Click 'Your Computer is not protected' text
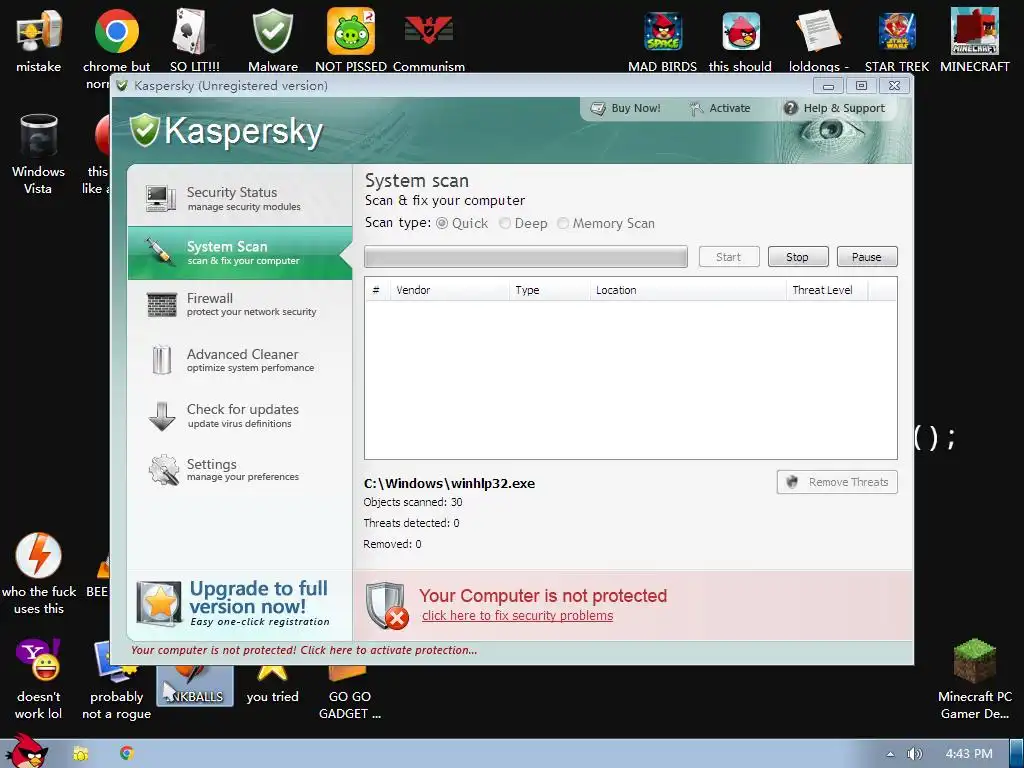 543,596
